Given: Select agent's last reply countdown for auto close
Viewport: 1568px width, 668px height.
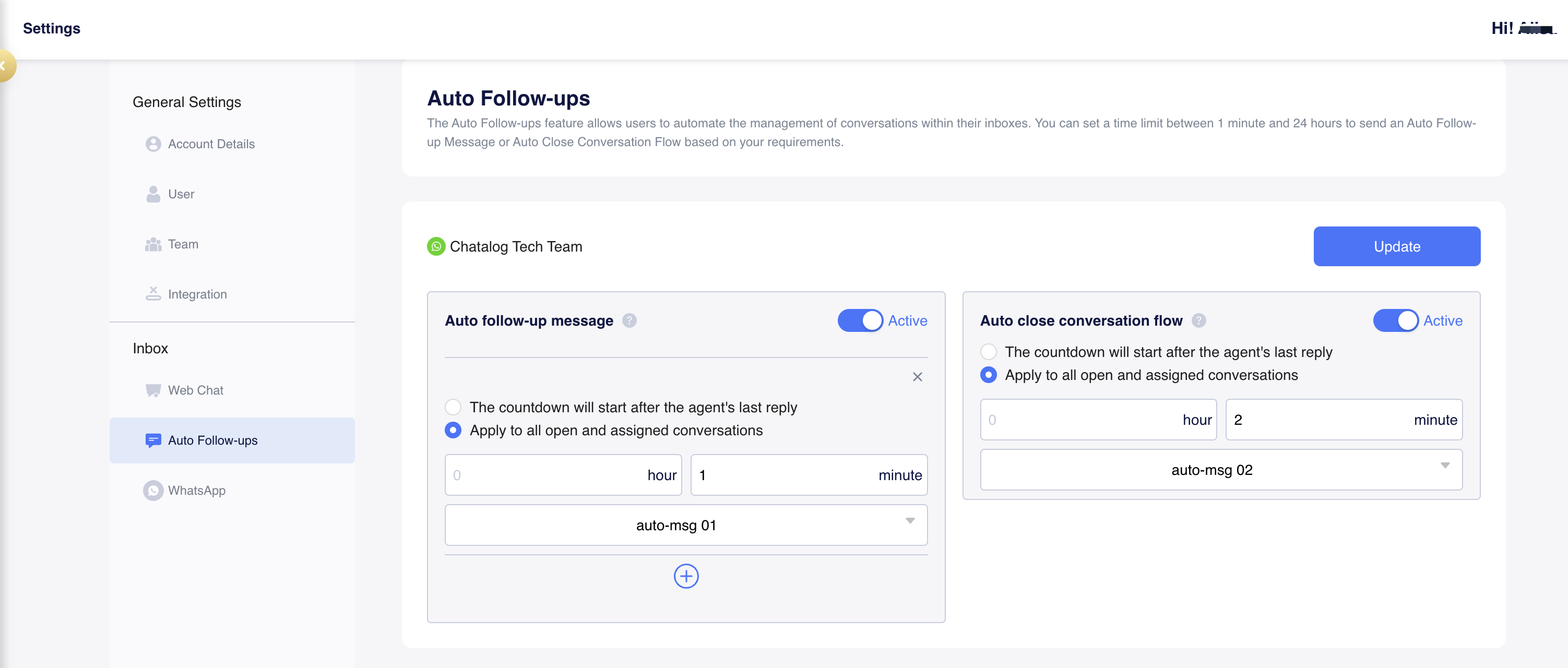Looking at the screenshot, I should tap(989, 352).
